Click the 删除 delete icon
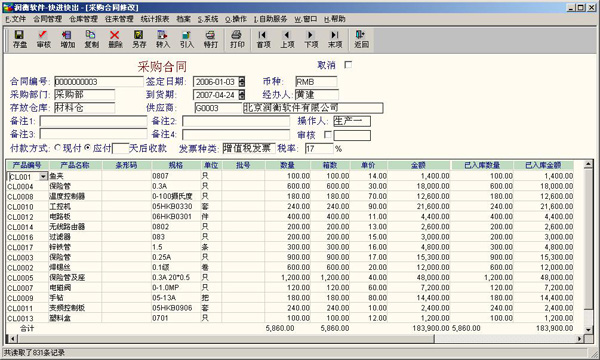This screenshot has height=360, width=600. coord(115,39)
